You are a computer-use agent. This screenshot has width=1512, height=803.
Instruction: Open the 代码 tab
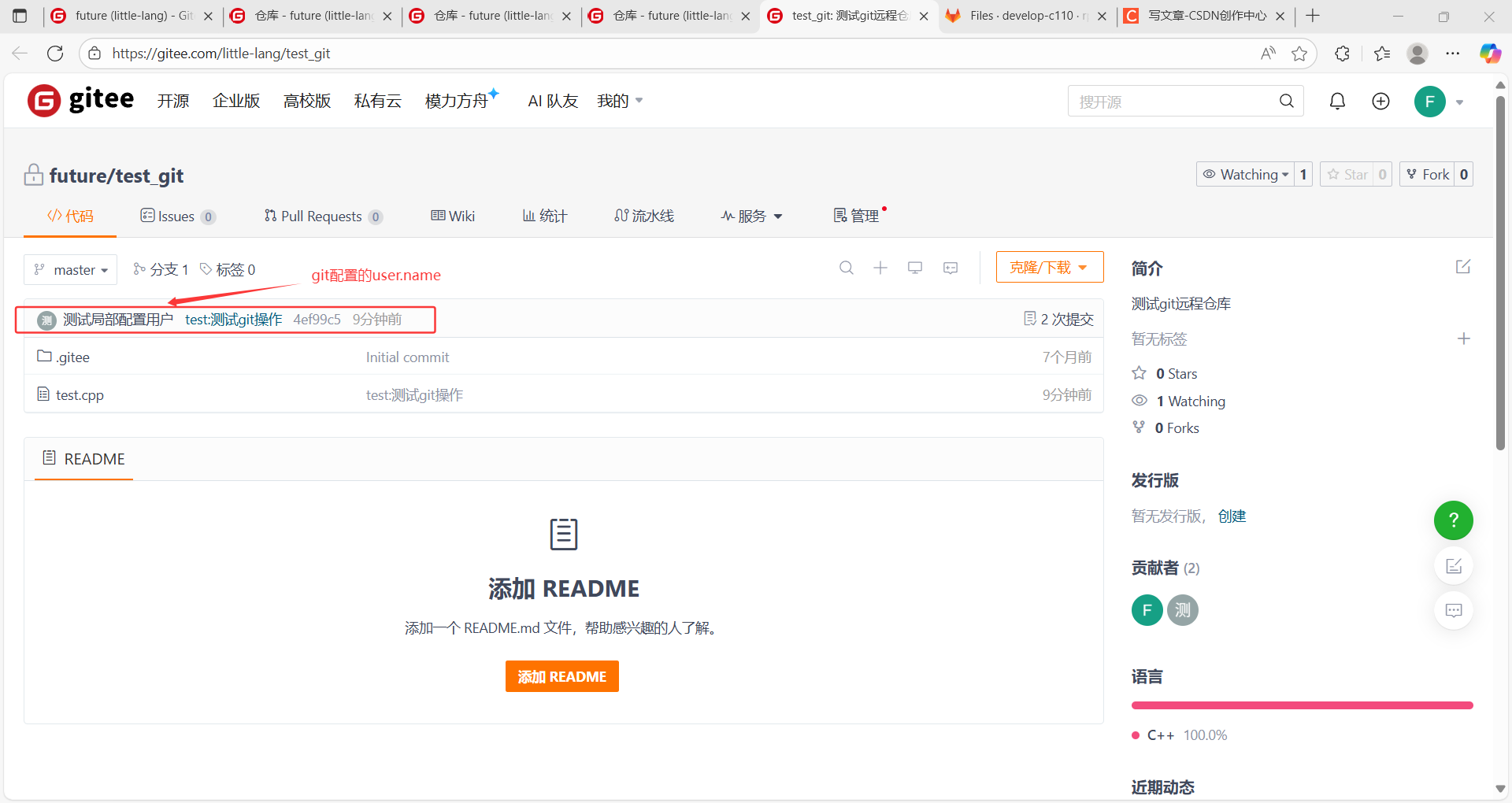point(70,216)
